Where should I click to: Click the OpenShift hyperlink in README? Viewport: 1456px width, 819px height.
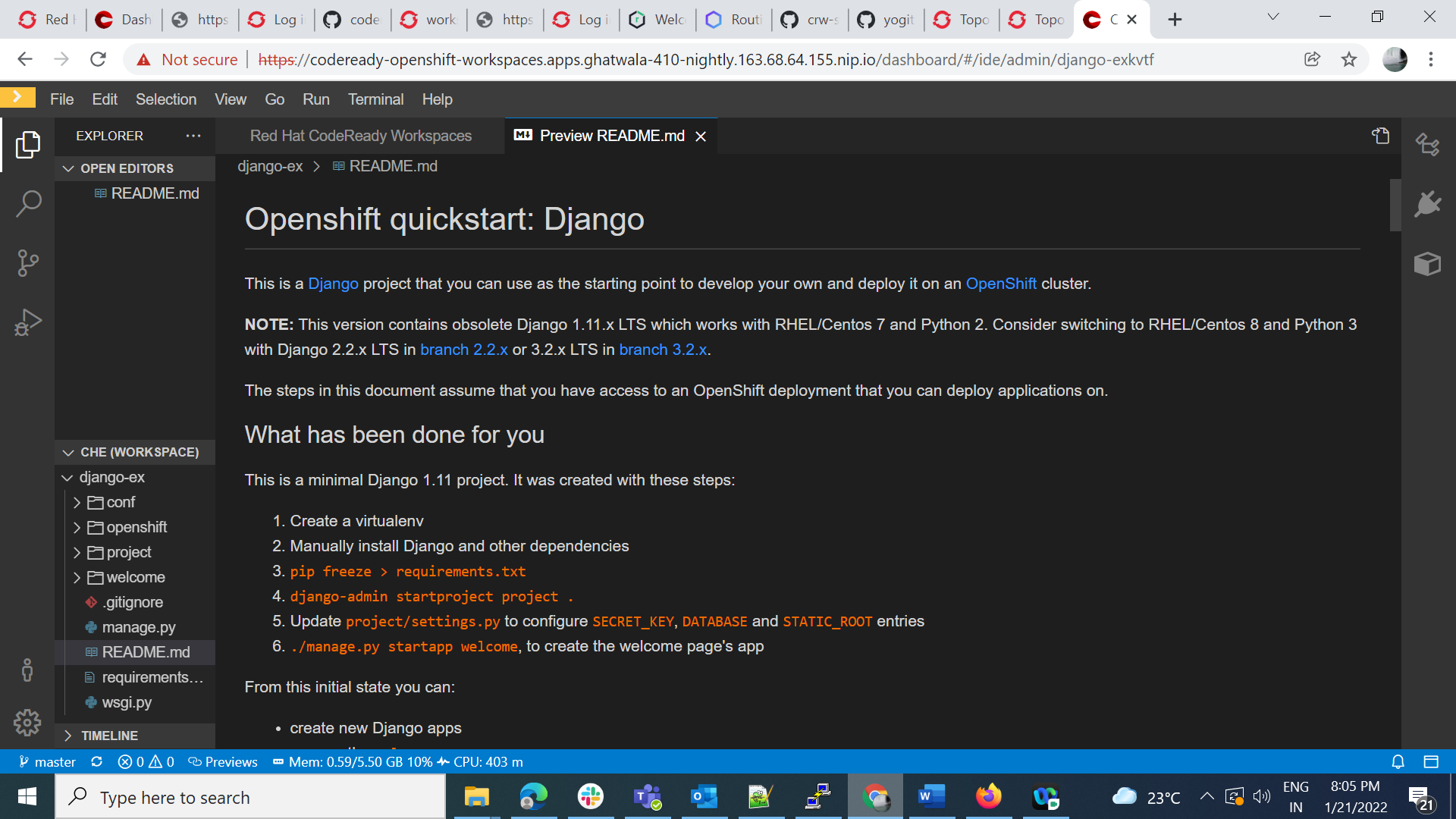[x=1000, y=284]
